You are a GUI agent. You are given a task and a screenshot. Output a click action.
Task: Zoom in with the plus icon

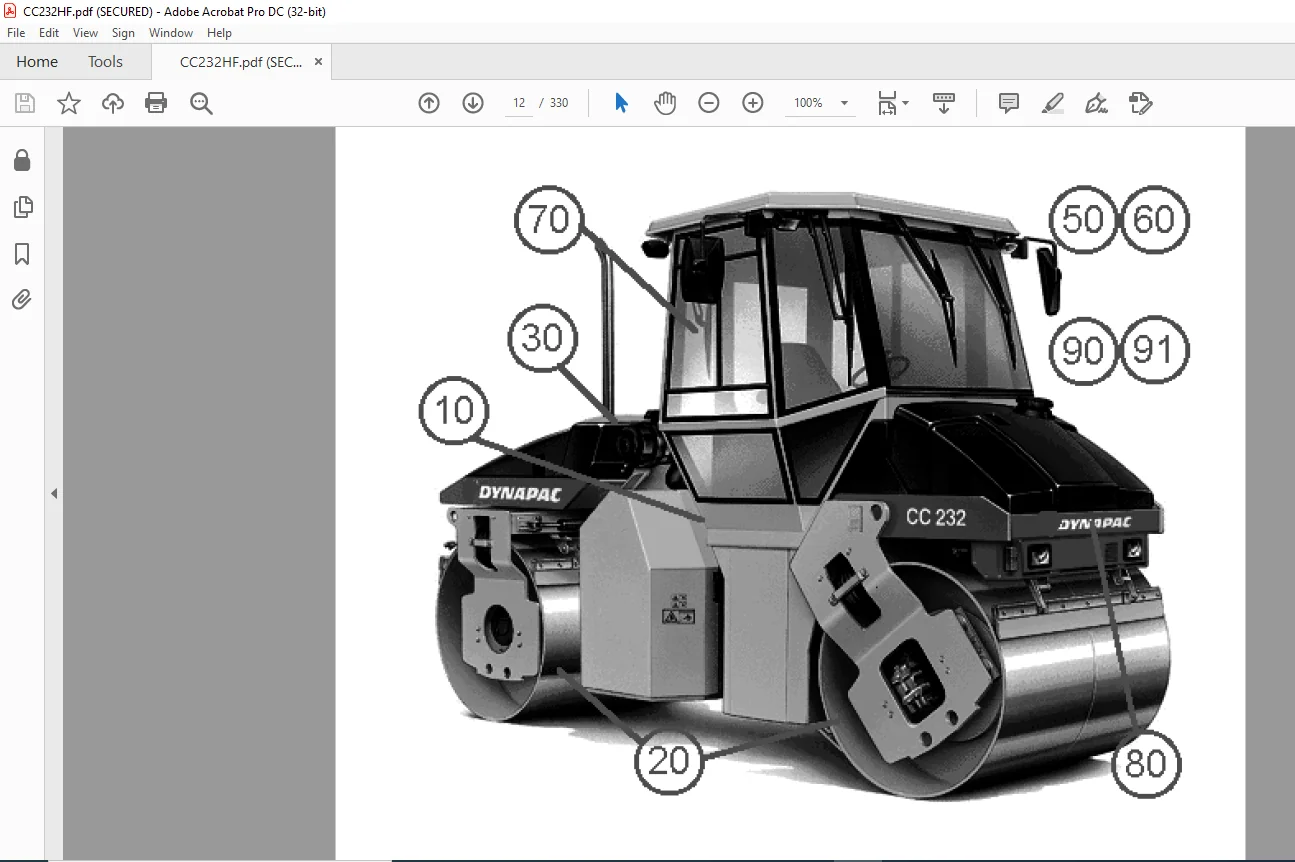753,103
